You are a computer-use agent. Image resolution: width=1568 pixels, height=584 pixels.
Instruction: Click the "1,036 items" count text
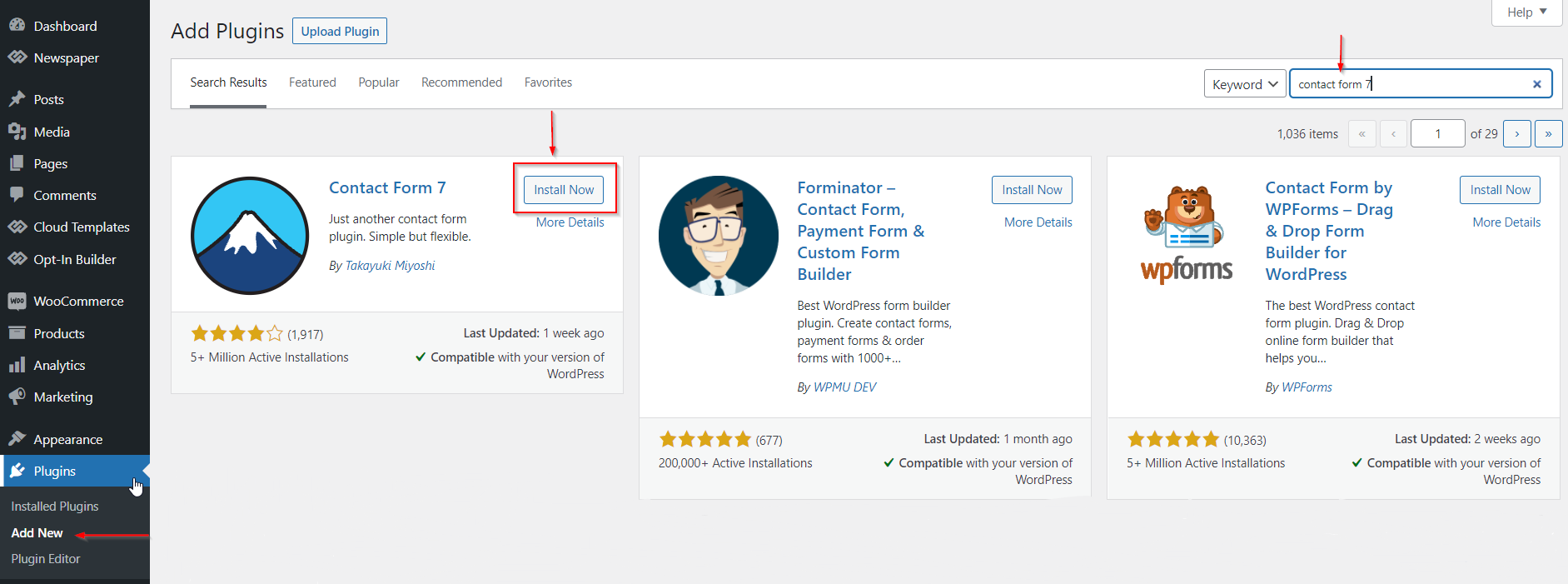point(1307,134)
